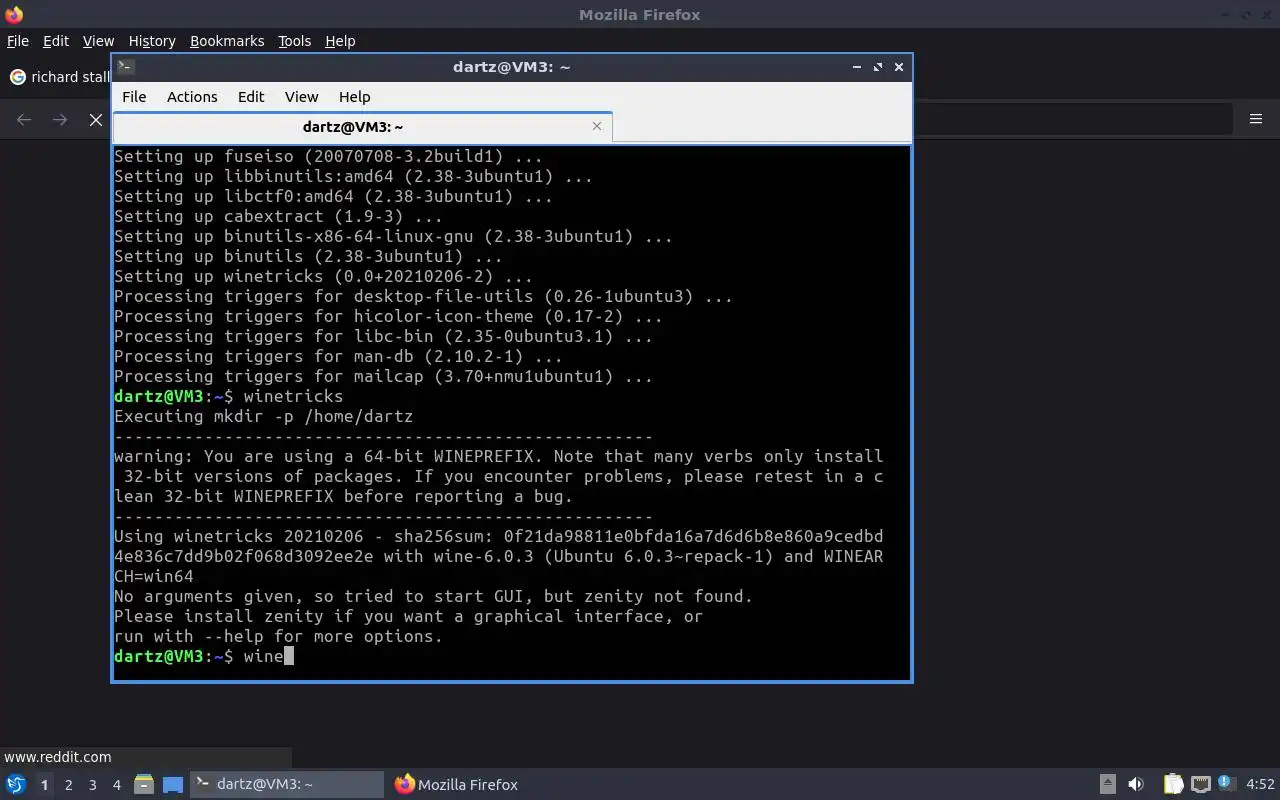This screenshot has width=1280, height=800.
Task: Stop loading the Firefox page
Action: [x=95, y=120]
